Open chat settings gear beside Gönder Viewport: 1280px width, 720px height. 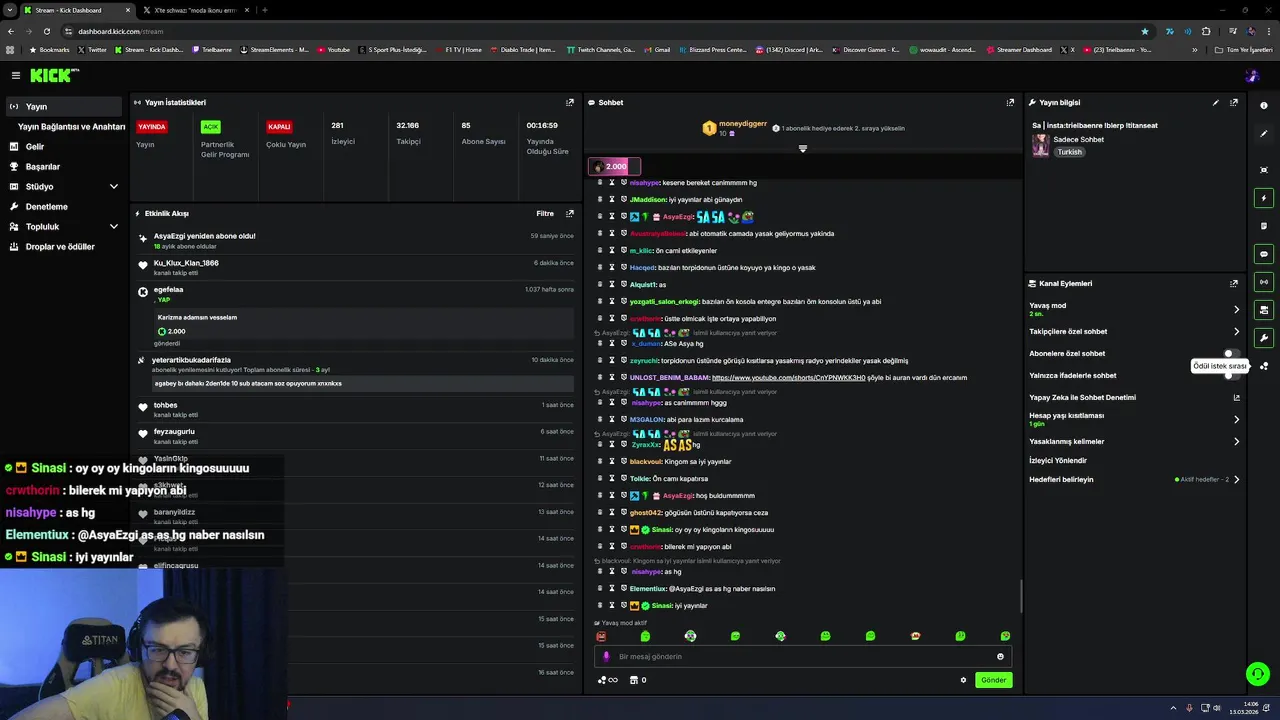pos(963,680)
